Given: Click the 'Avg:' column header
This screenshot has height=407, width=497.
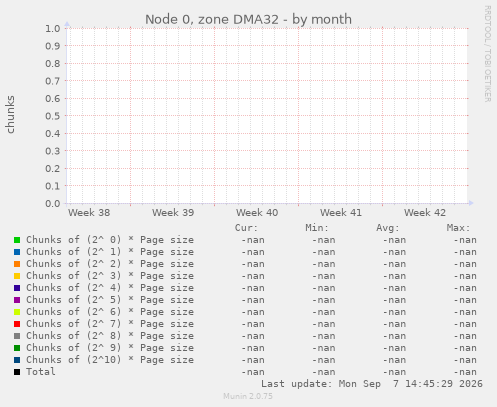Looking at the screenshot, I should click(x=388, y=228).
